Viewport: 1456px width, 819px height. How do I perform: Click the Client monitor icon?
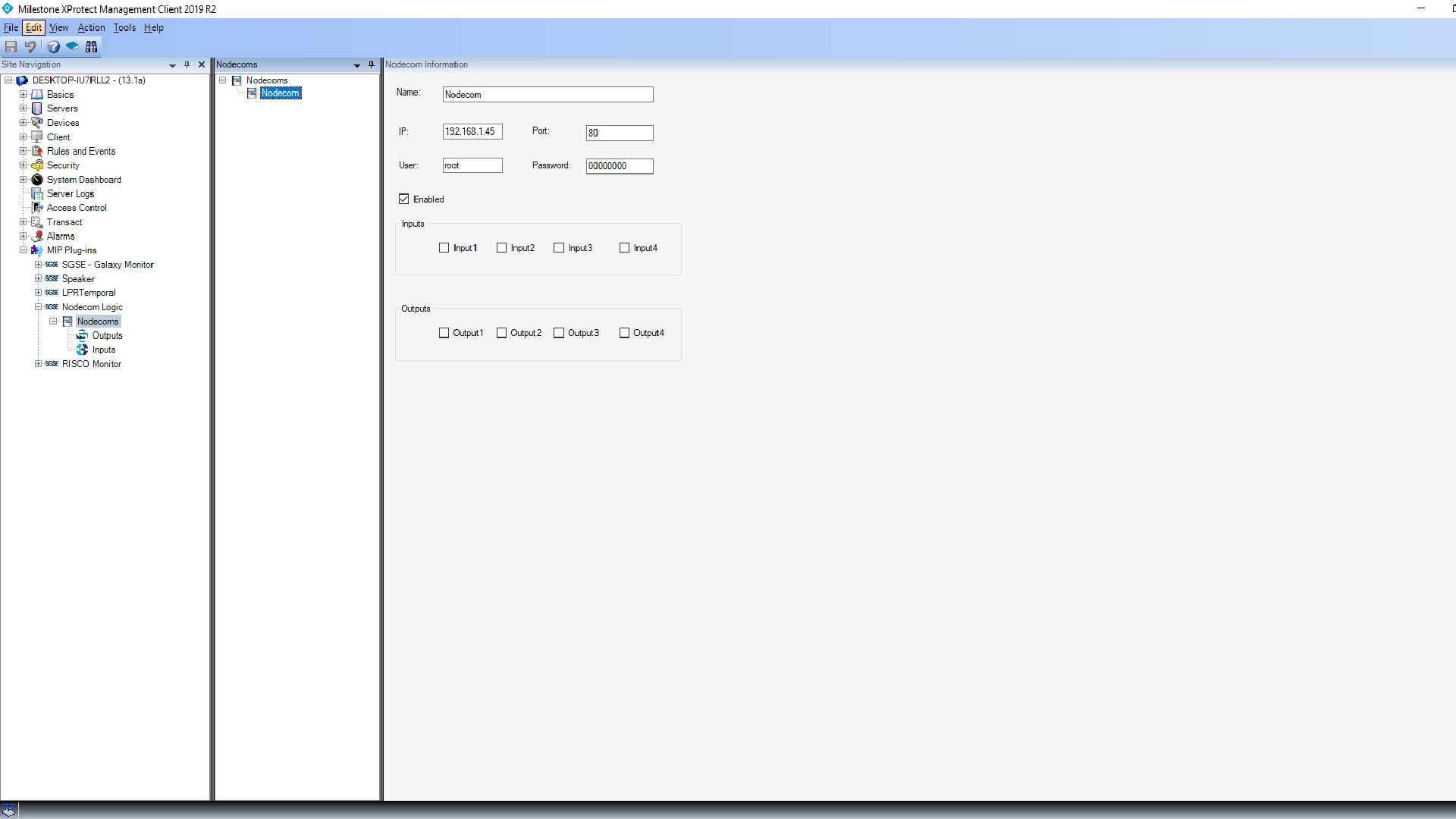click(x=37, y=137)
